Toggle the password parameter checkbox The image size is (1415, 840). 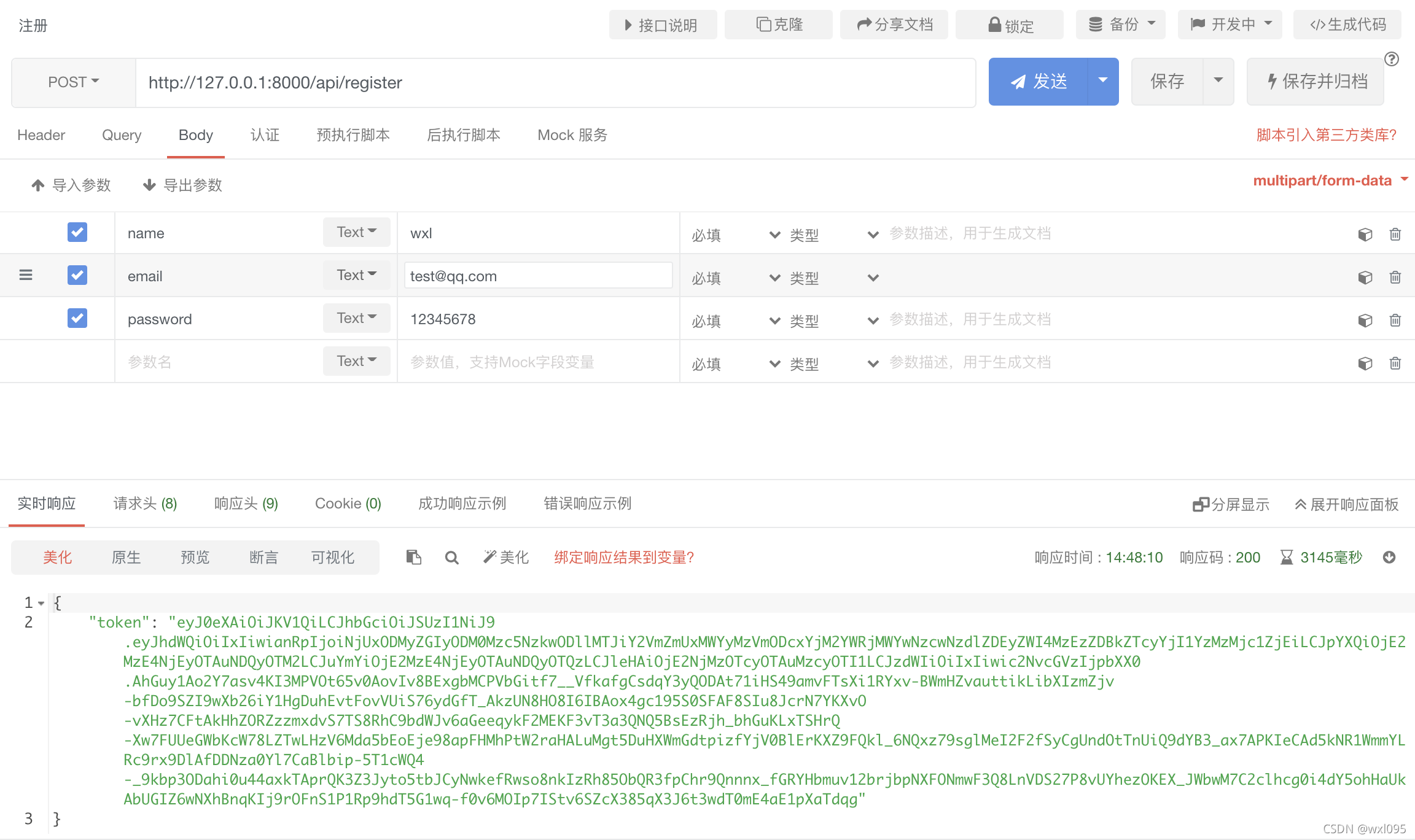point(77,318)
